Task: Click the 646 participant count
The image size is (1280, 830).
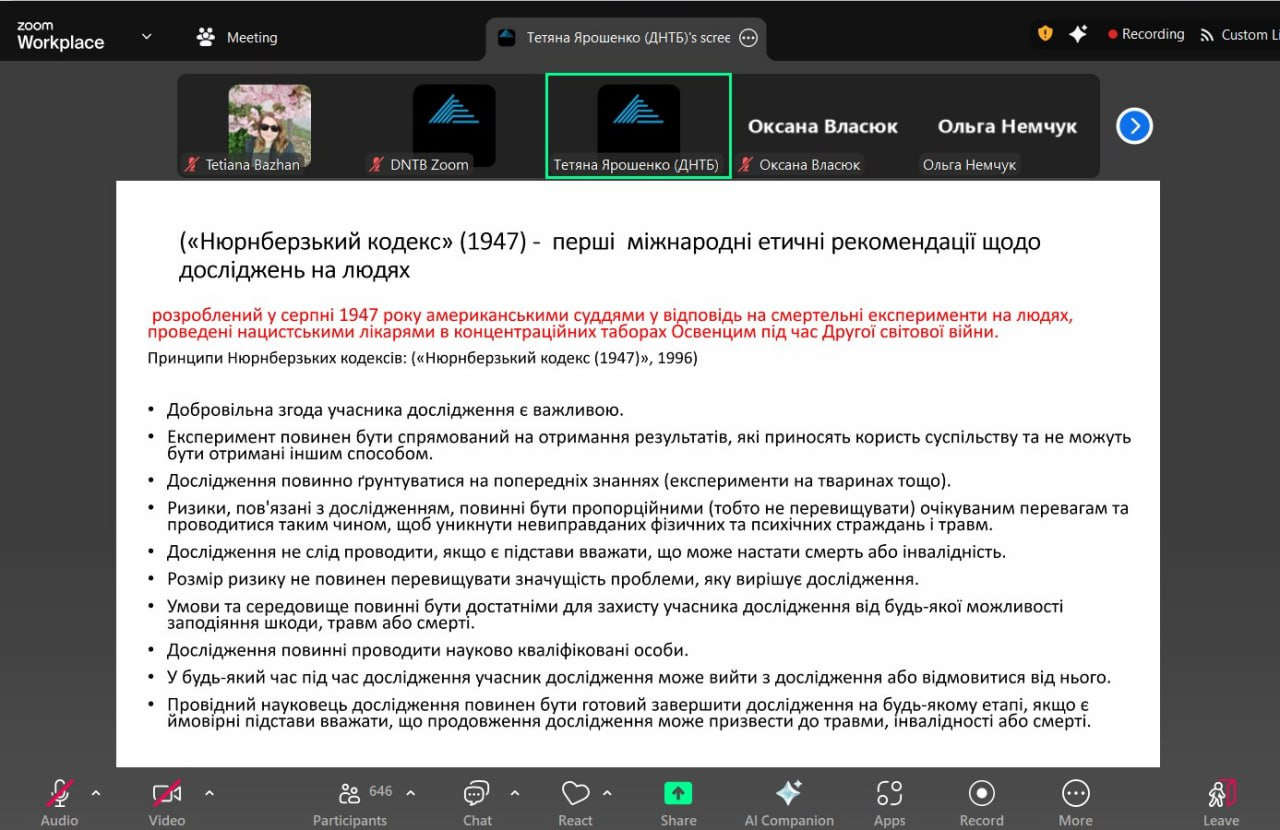Action: click(x=381, y=791)
